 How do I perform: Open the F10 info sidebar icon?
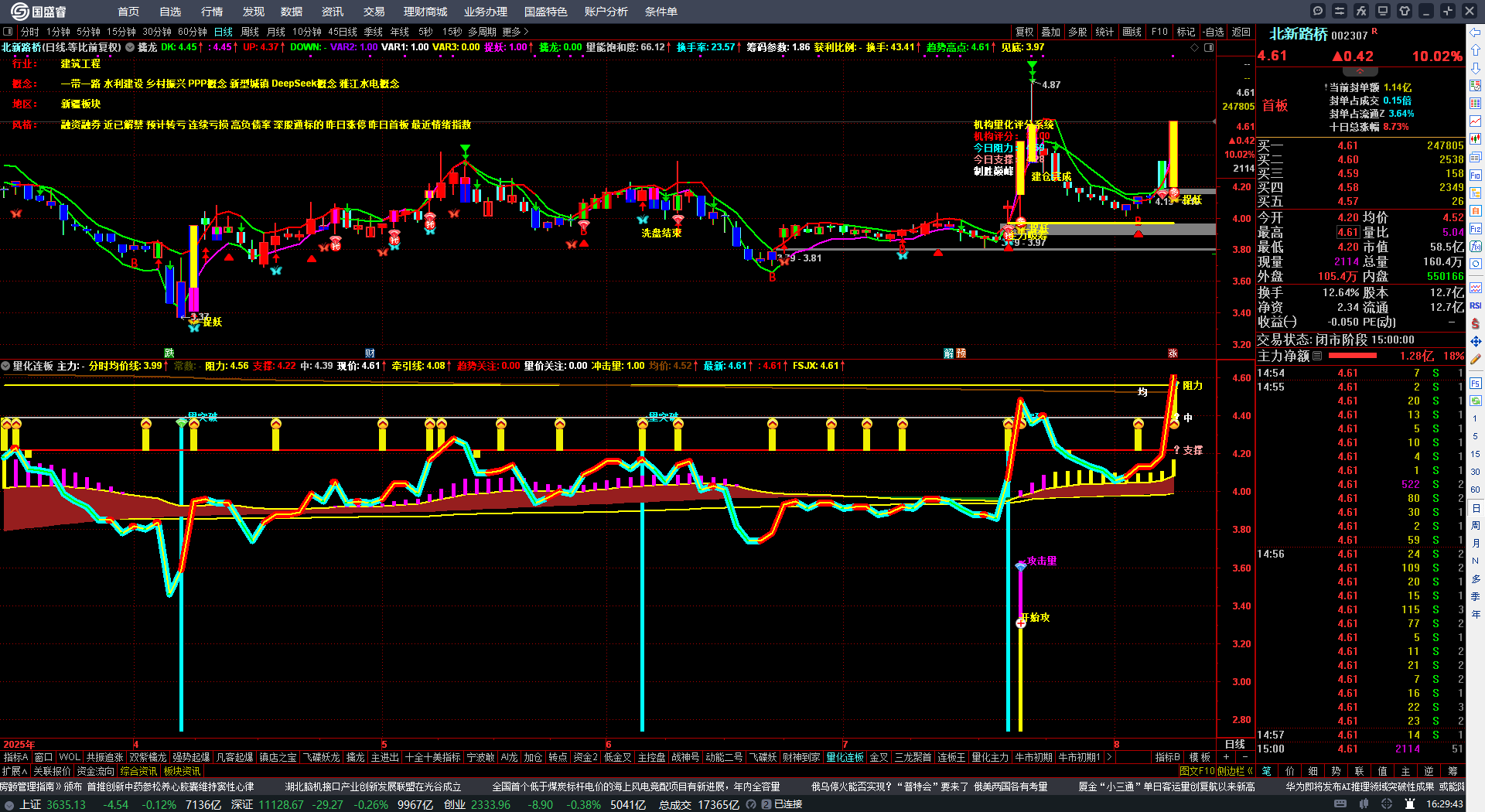pos(1476,175)
